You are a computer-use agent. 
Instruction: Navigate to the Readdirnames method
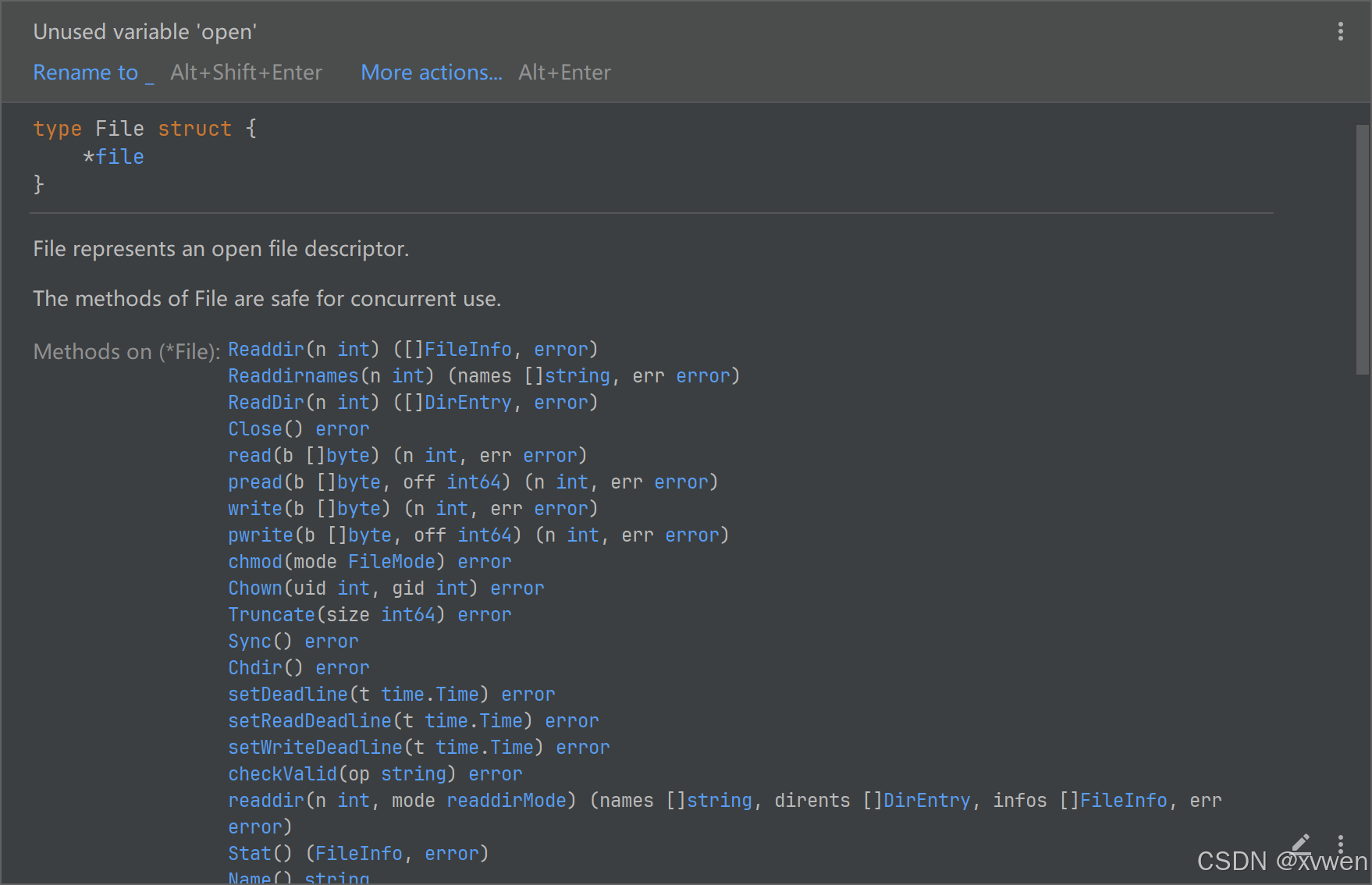click(293, 376)
